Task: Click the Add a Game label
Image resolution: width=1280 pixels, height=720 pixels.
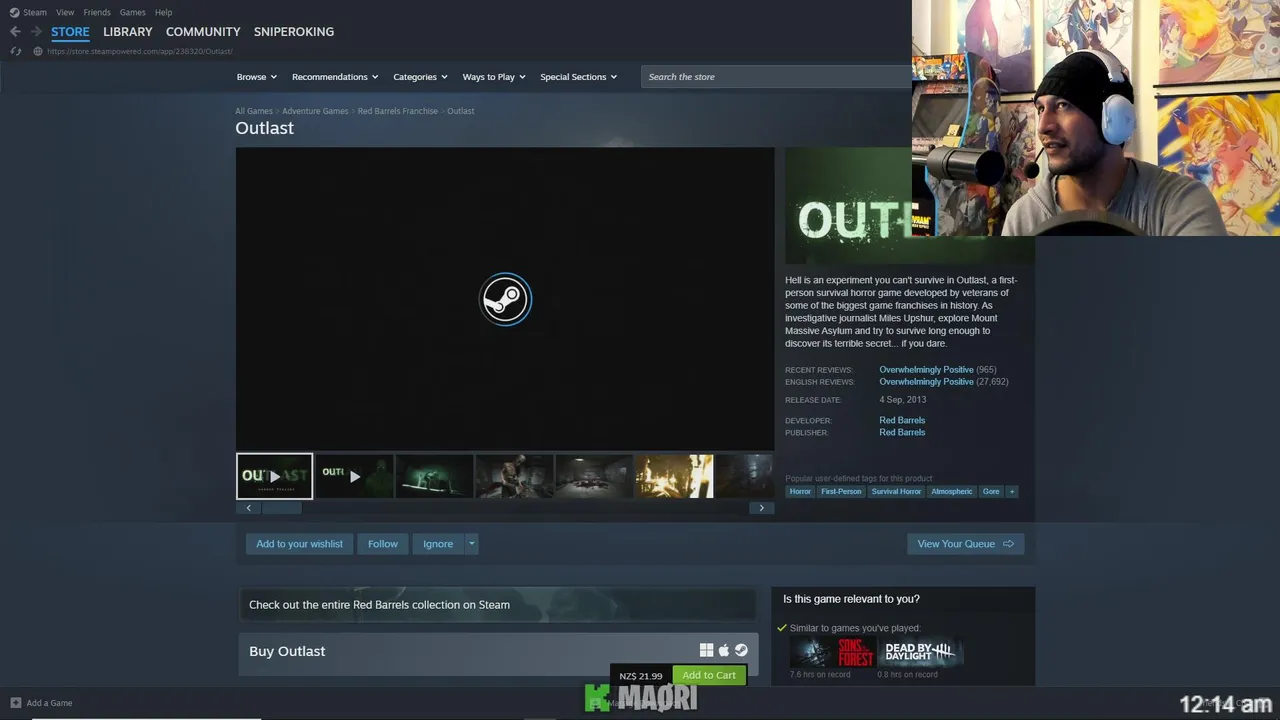Action: pyautogui.click(x=49, y=703)
